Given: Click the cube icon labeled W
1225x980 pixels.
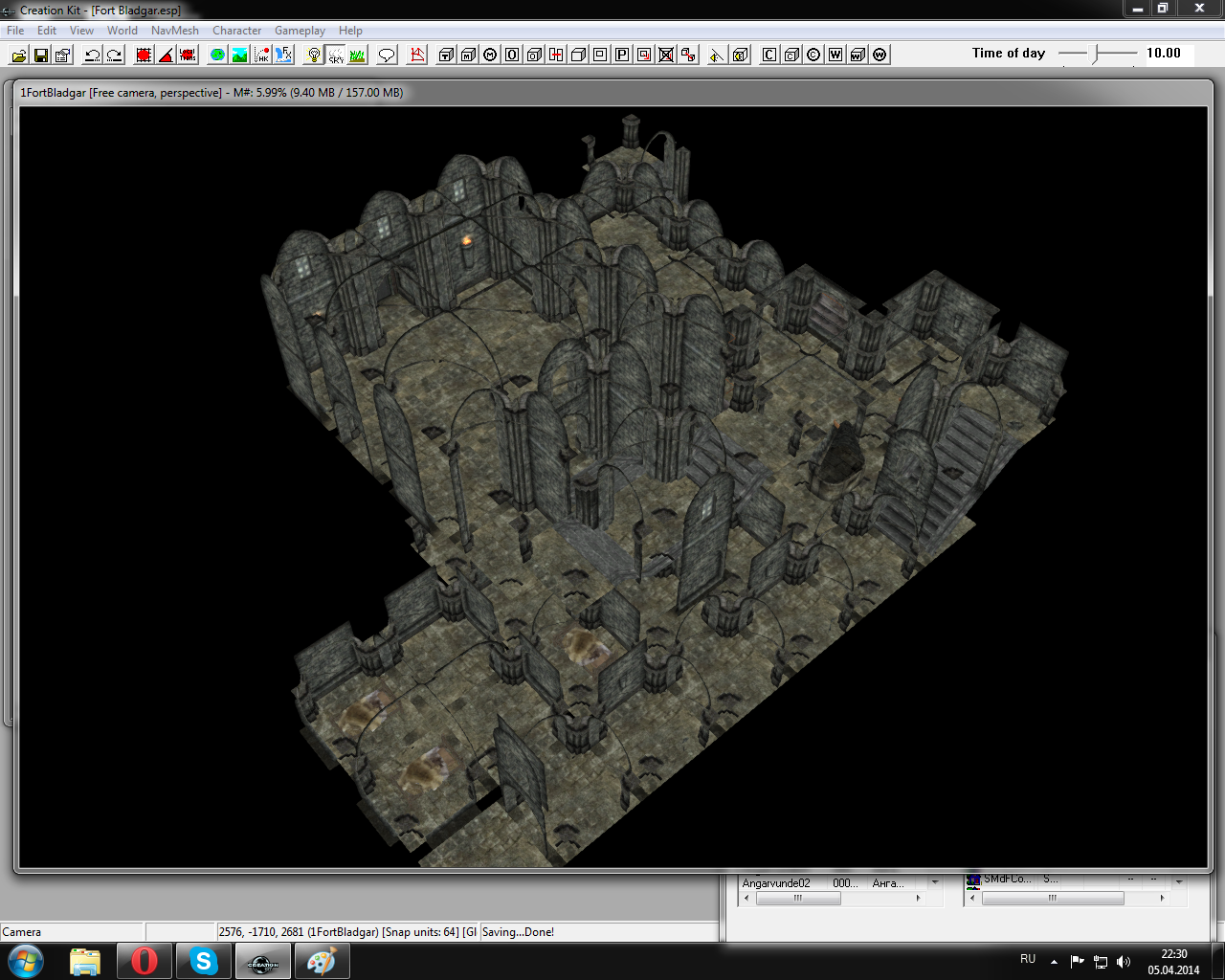Looking at the screenshot, I should (857, 55).
